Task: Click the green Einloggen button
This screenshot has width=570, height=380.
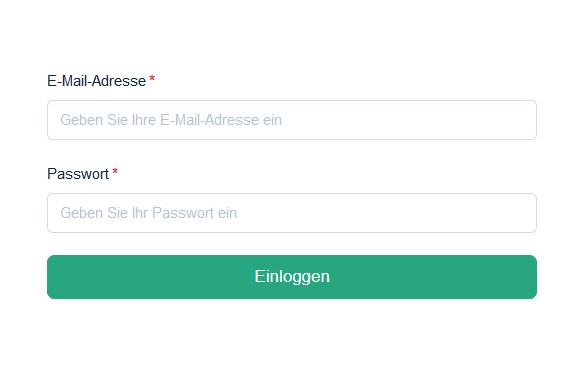Action: pos(292,277)
